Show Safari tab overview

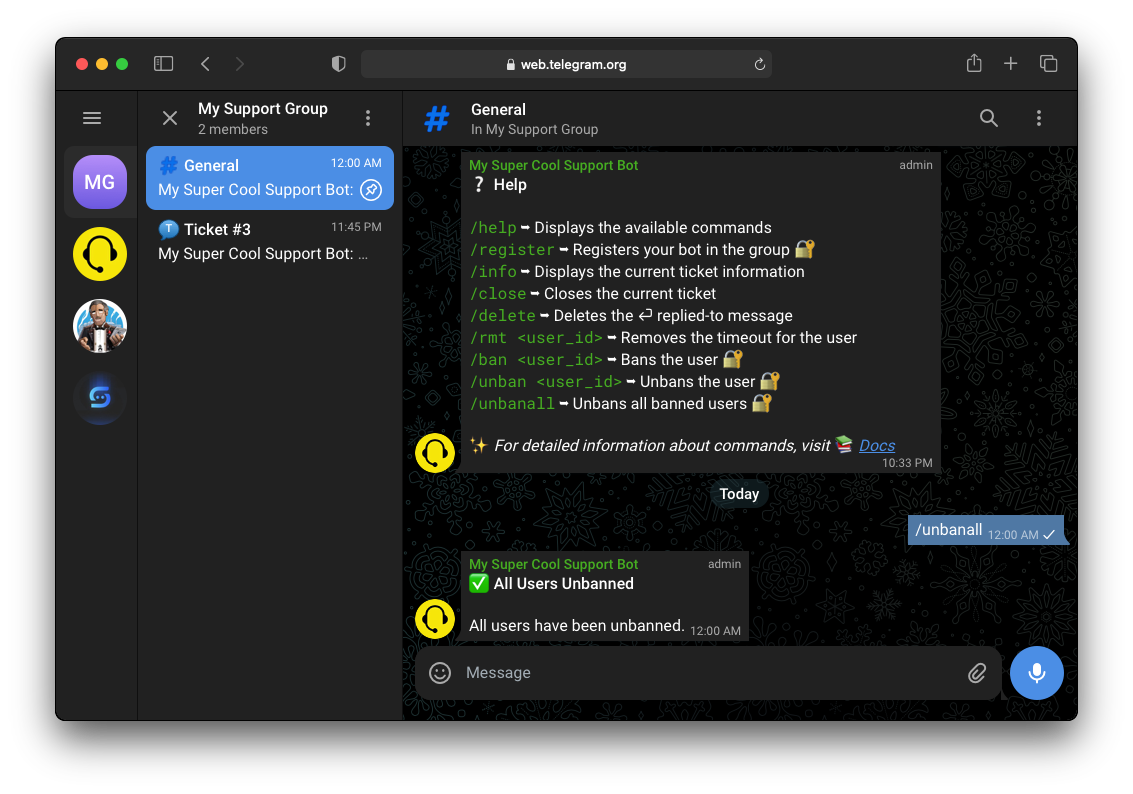[1048, 64]
